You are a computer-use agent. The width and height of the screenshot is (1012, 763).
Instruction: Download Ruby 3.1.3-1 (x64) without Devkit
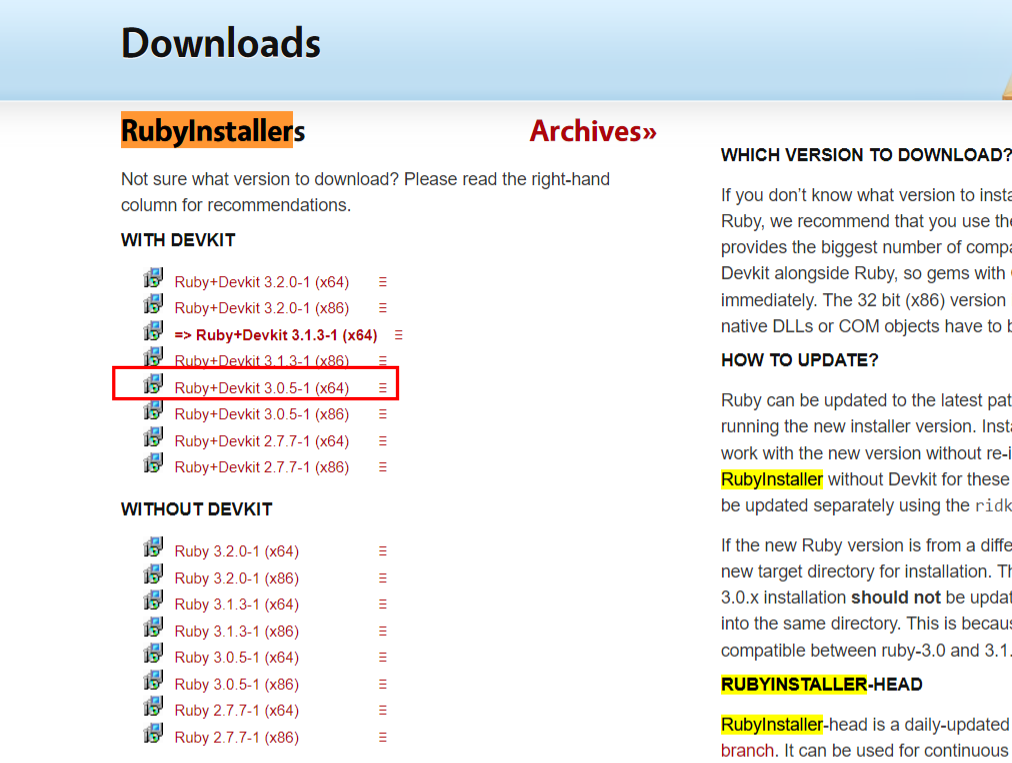pos(236,604)
